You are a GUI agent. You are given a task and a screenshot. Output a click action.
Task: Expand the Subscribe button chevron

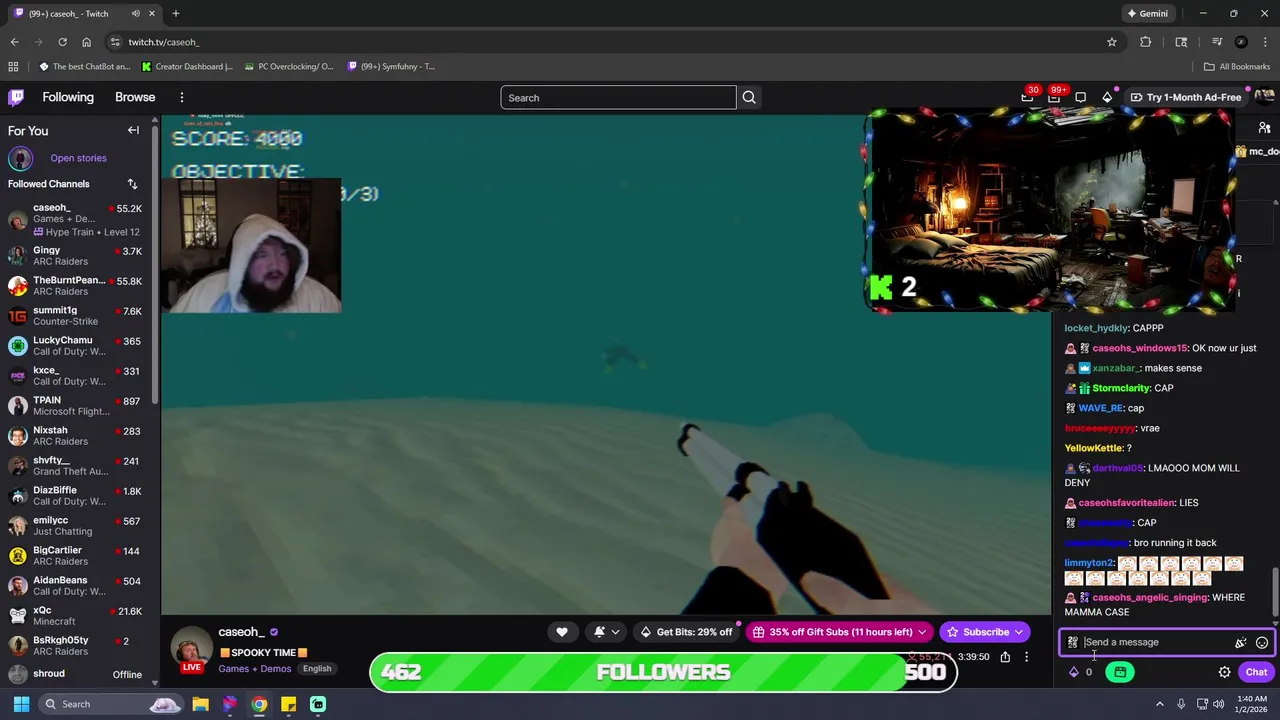tap(1019, 632)
